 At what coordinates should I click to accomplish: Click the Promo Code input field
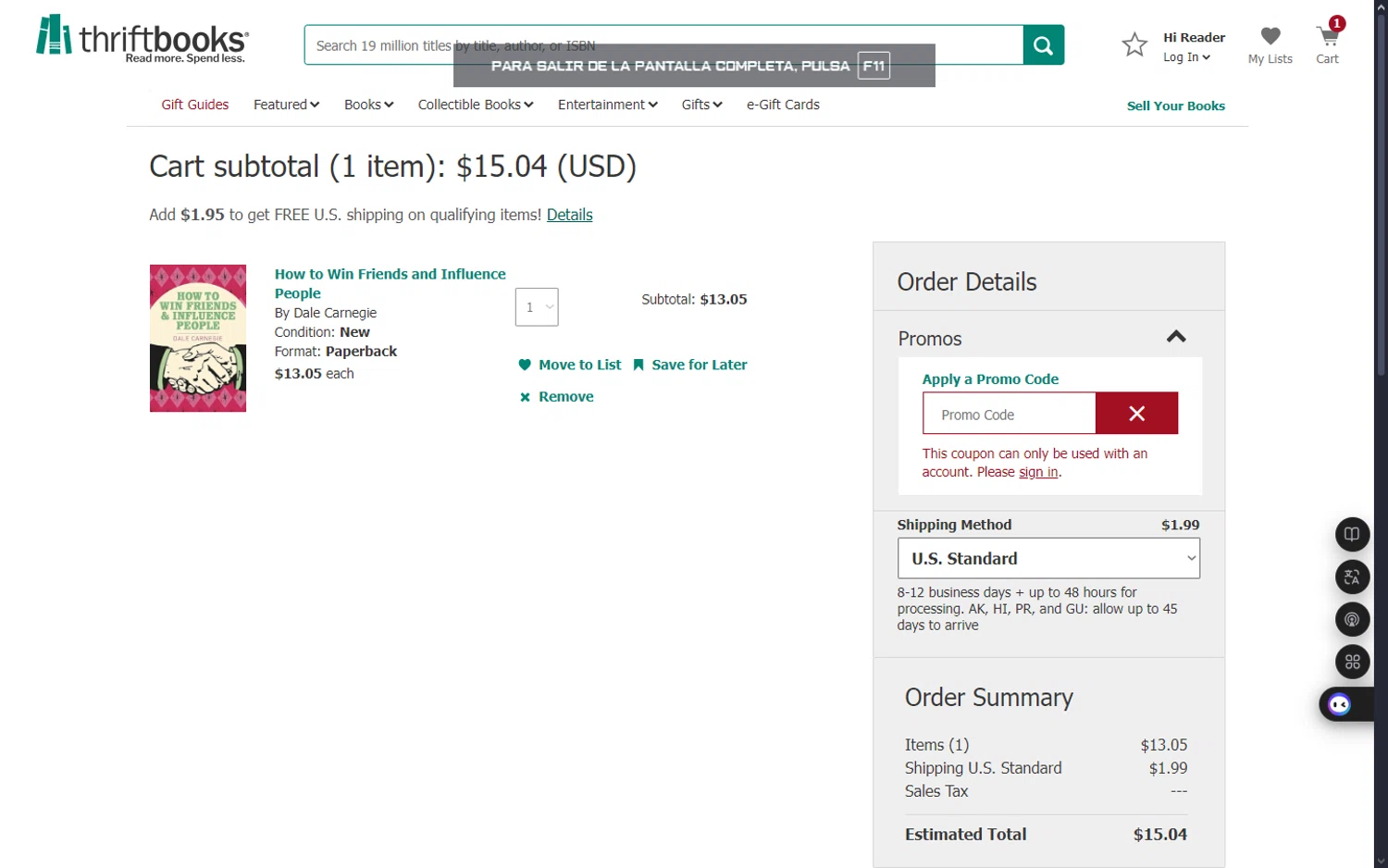[x=1009, y=414]
